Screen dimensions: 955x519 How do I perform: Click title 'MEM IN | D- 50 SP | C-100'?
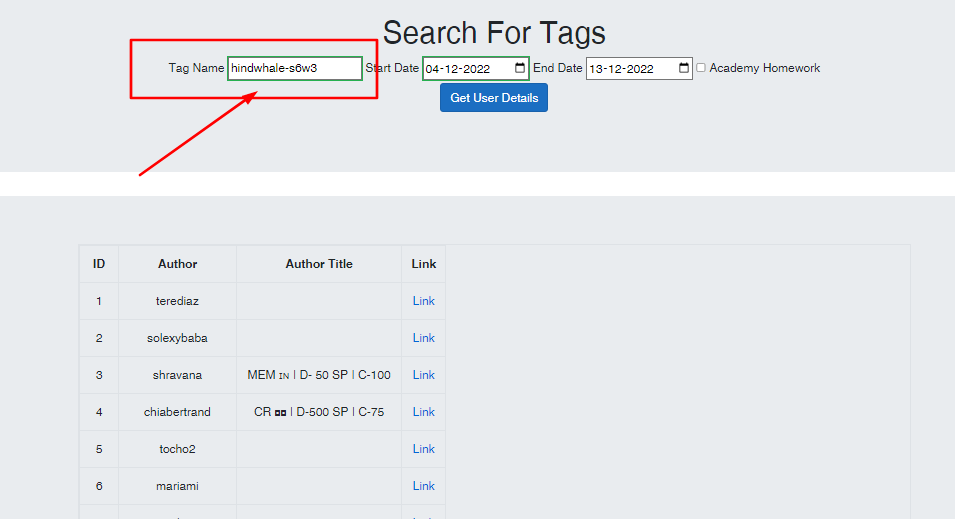click(319, 375)
